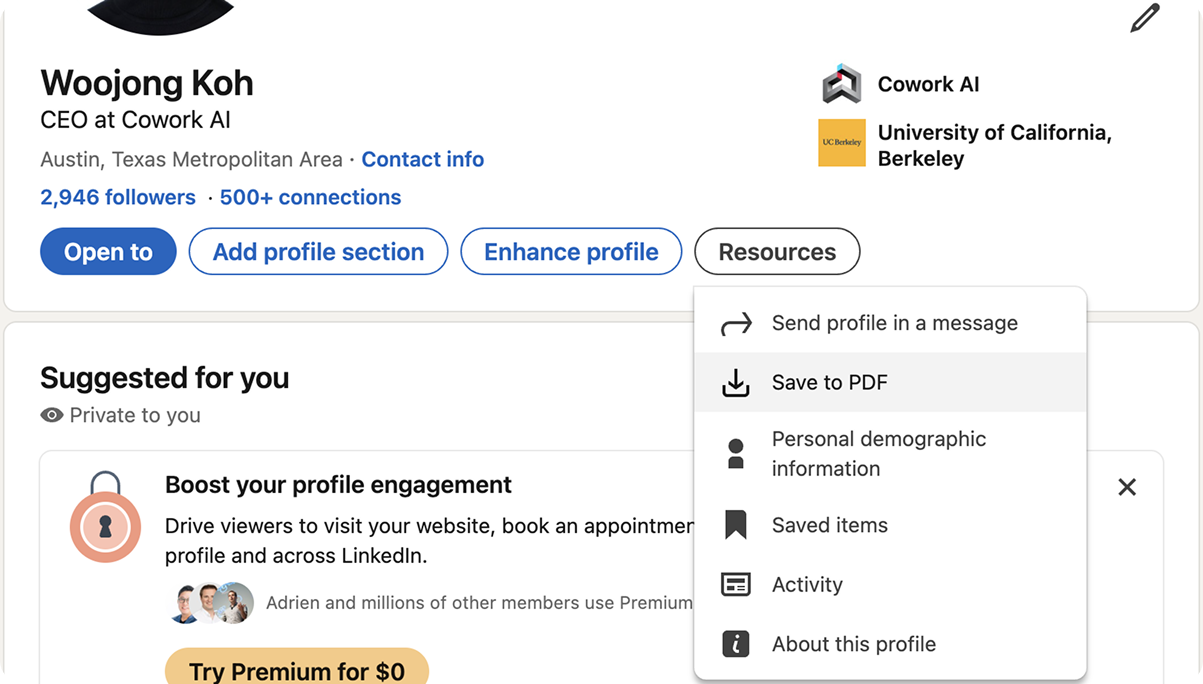Click the share arrow icon for Send profile
Image resolution: width=1203 pixels, height=684 pixels.
click(x=736, y=324)
